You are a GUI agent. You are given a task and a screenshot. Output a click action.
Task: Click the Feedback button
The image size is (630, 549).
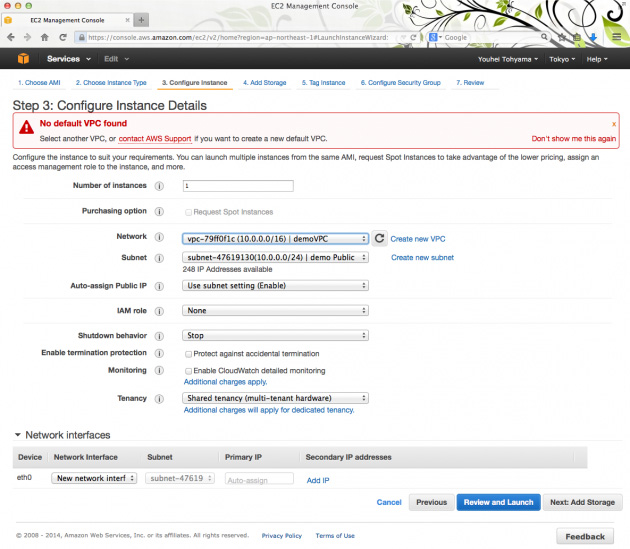click(x=585, y=536)
